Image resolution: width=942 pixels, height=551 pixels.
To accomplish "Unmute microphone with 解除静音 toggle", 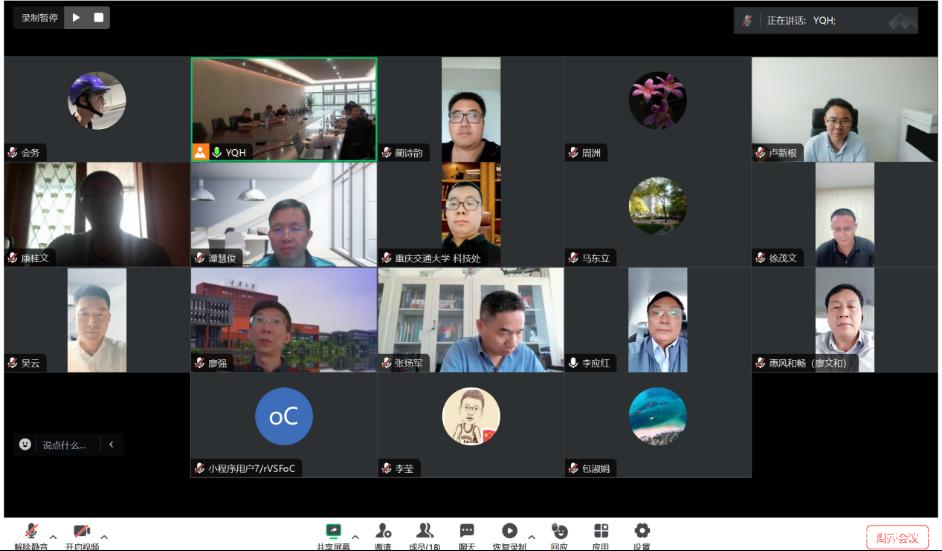I will click(32, 532).
